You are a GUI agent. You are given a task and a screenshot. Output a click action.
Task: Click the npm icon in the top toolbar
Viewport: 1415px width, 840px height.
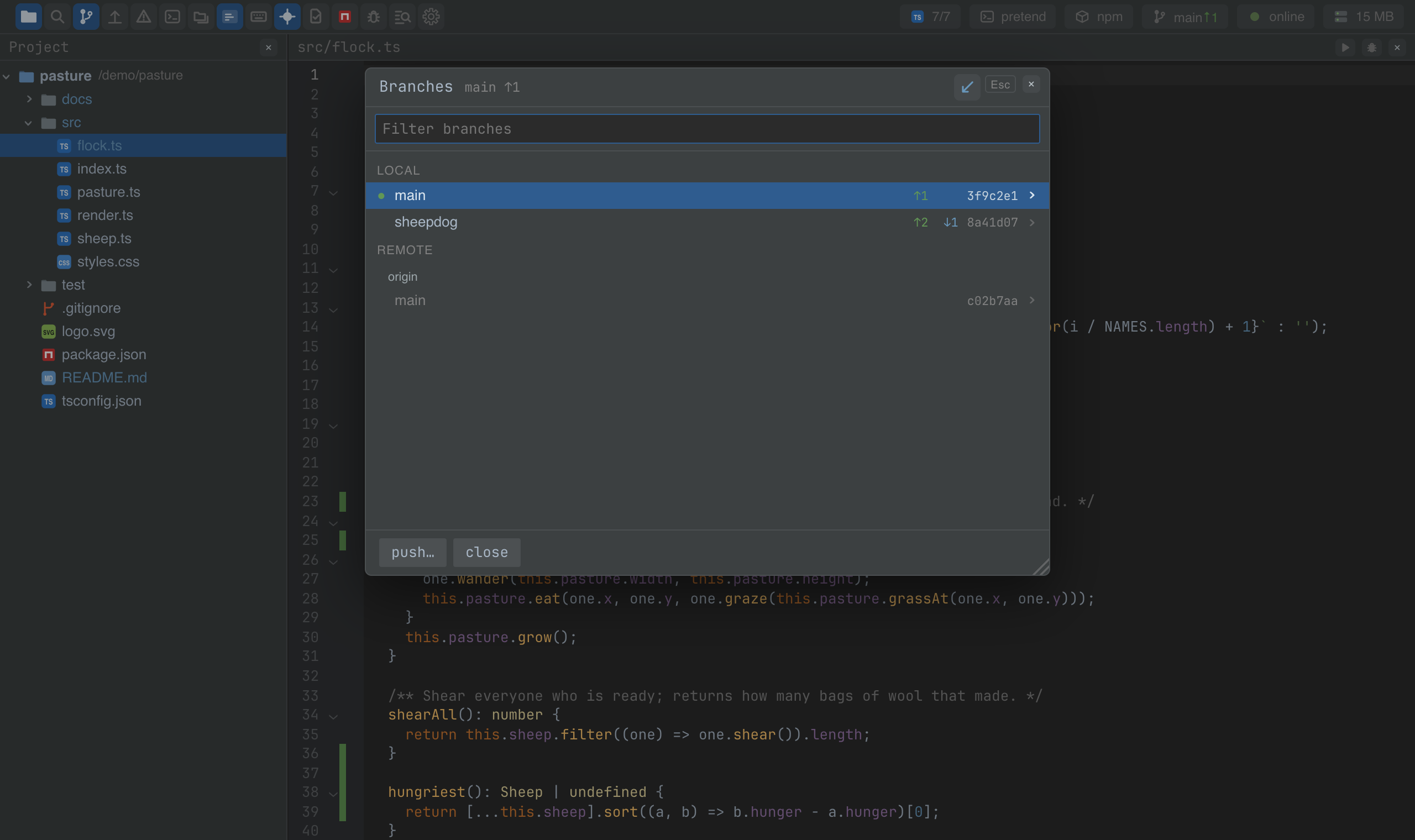point(344,17)
